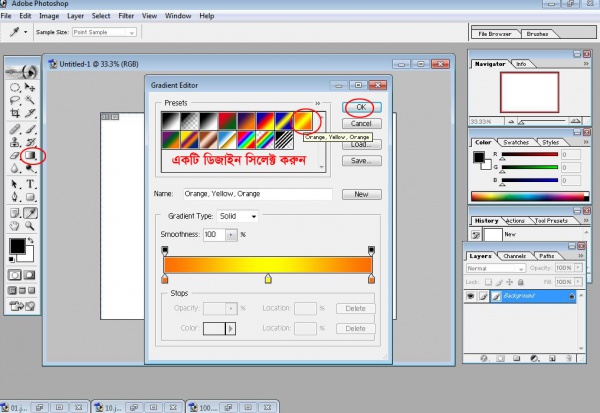The image size is (600, 413).
Task: Select the Notes tool
Action: tap(15, 213)
